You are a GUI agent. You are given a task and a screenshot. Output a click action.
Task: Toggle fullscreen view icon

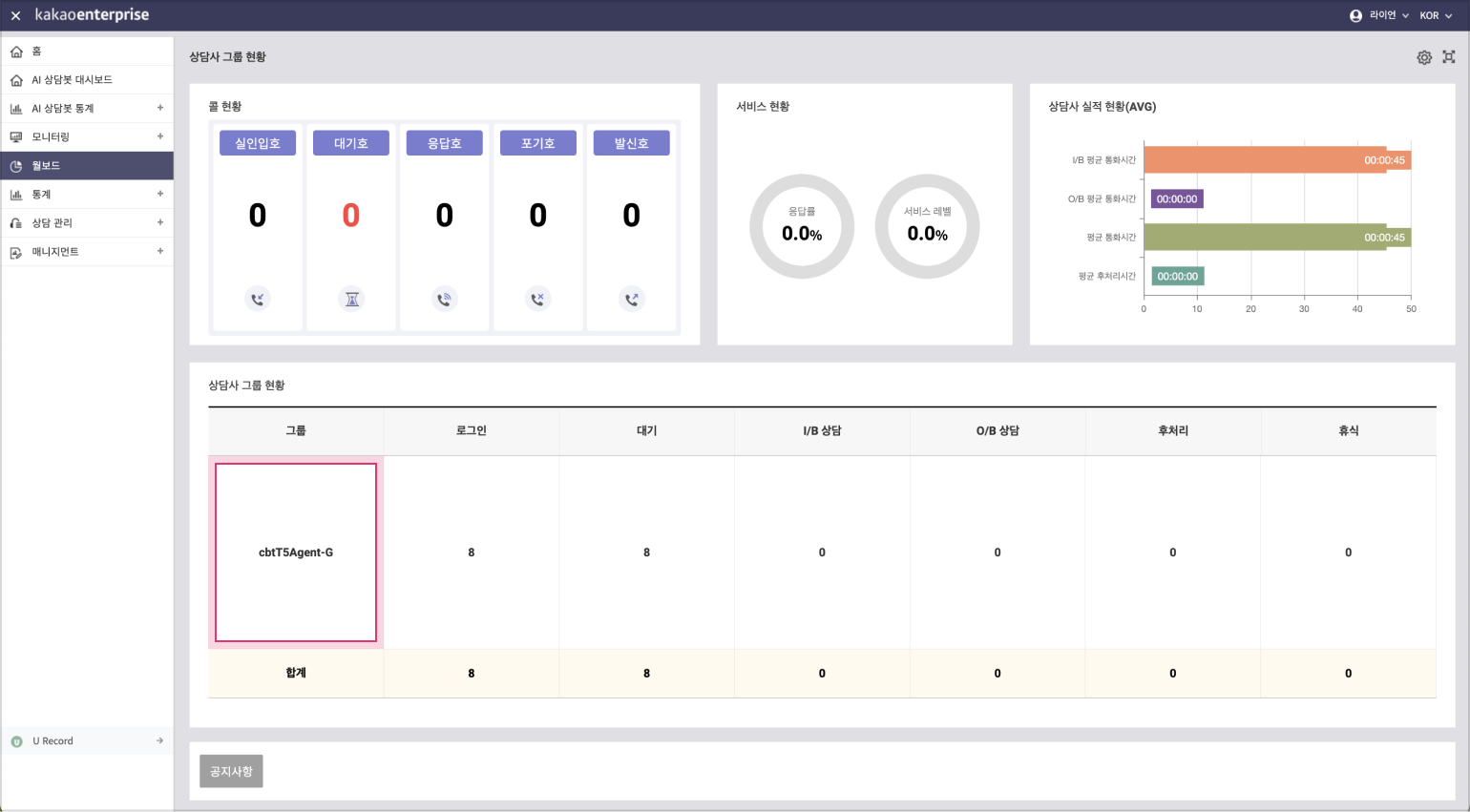[x=1449, y=57]
